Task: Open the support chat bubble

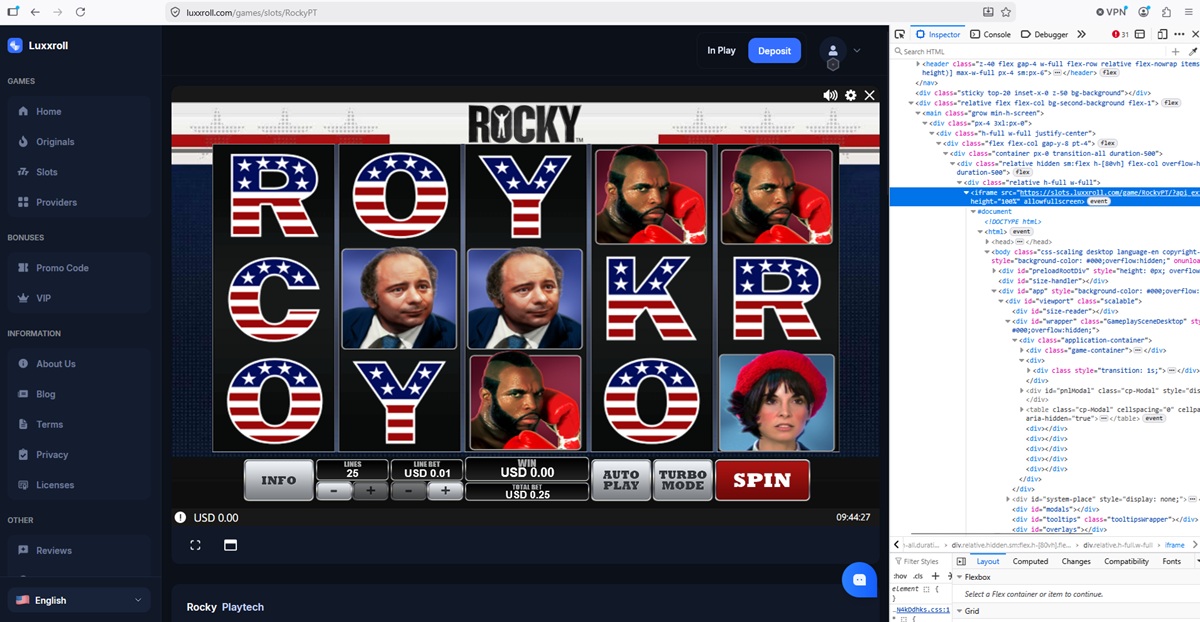Action: [x=859, y=579]
